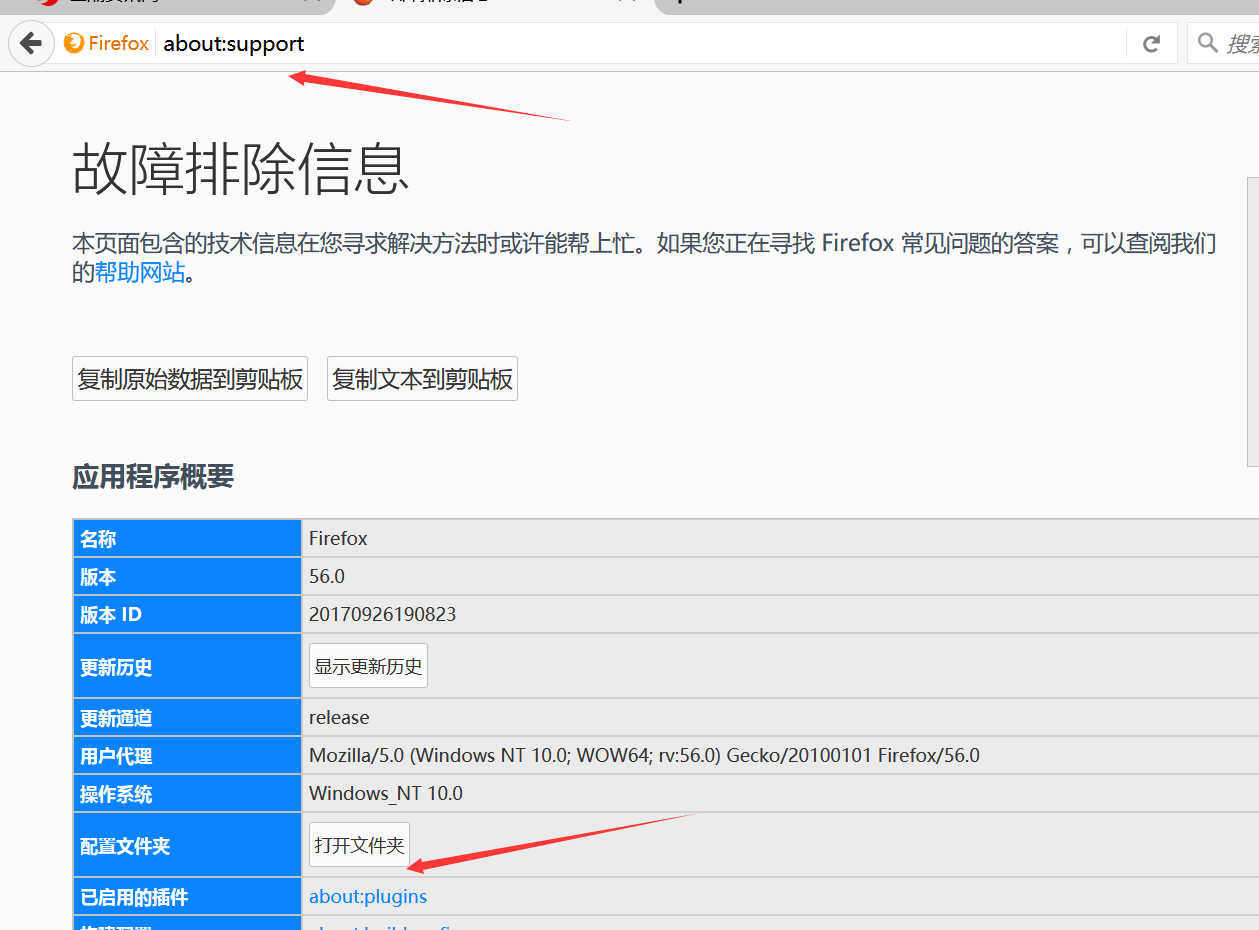Select the 名称 row header
The height and width of the screenshot is (930, 1259).
(x=188, y=538)
